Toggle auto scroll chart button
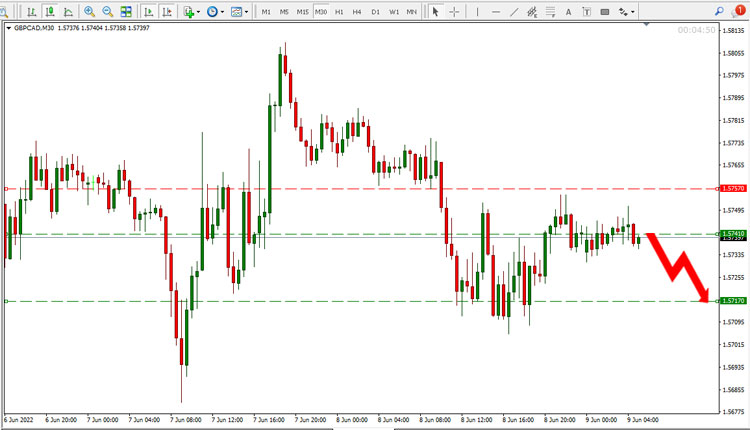This screenshot has width=750, height=430. tap(149, 11)
